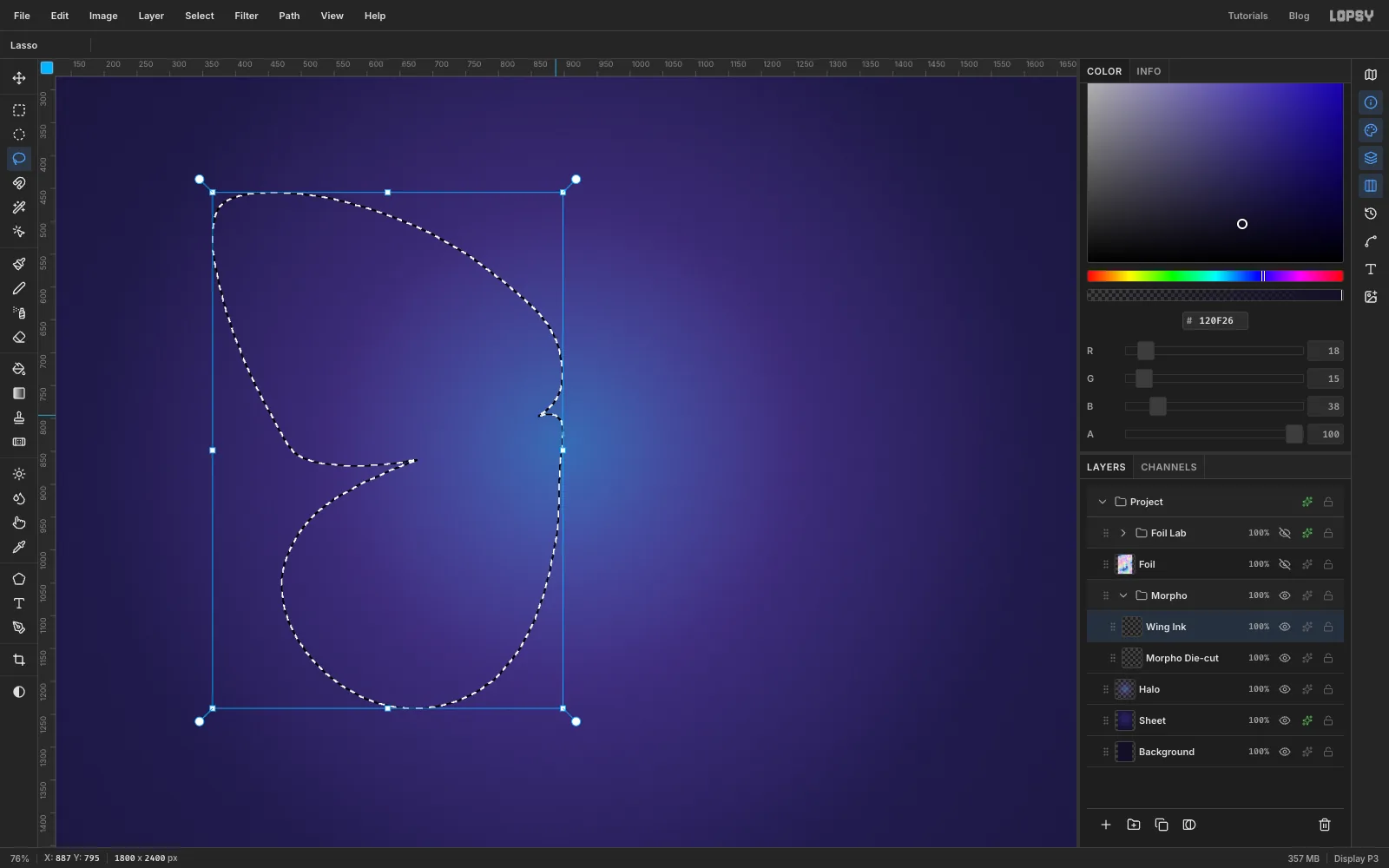Create a new layer group folder
Image resolution: width=1389 pixels, height=868 pixels.
coord(1134,825)
